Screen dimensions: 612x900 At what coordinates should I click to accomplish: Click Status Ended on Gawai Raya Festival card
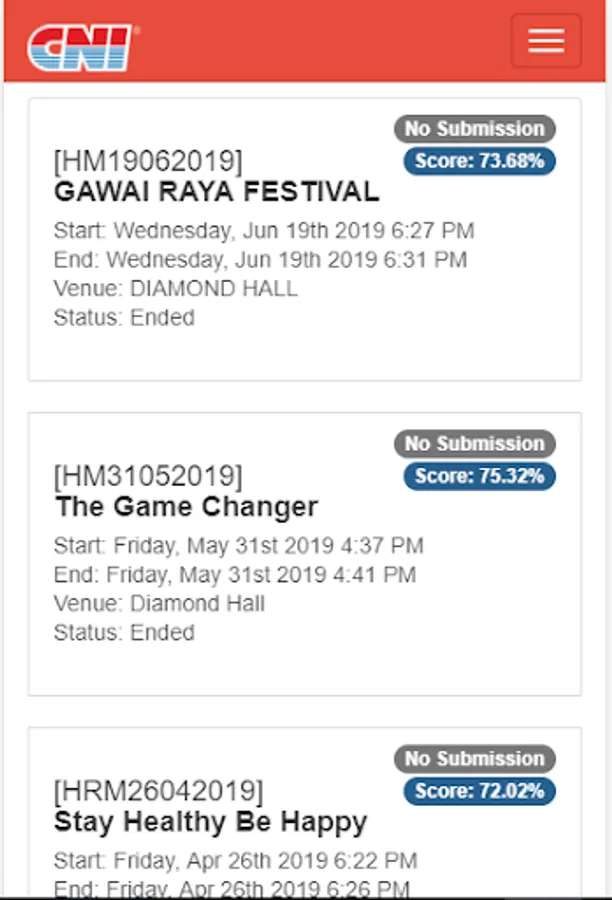coord(124,317)
